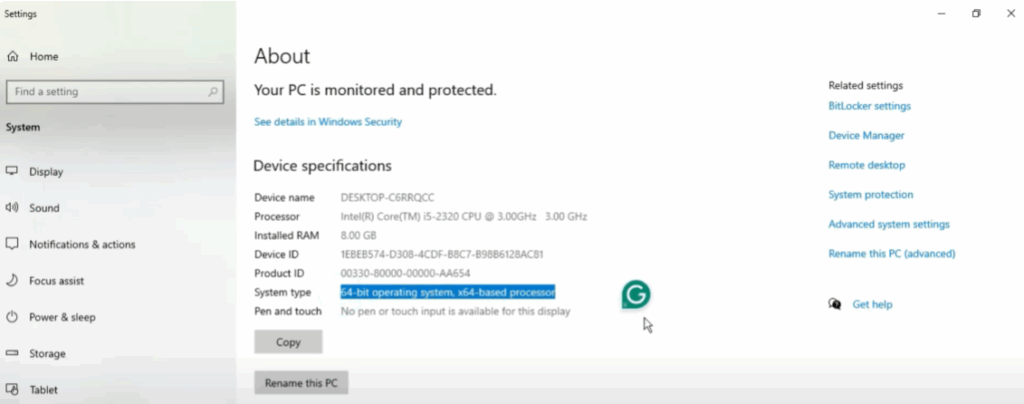This screenshot has width=1024, height=404.
Task: Open Display settings from sidebar
Action: point(46,172)
